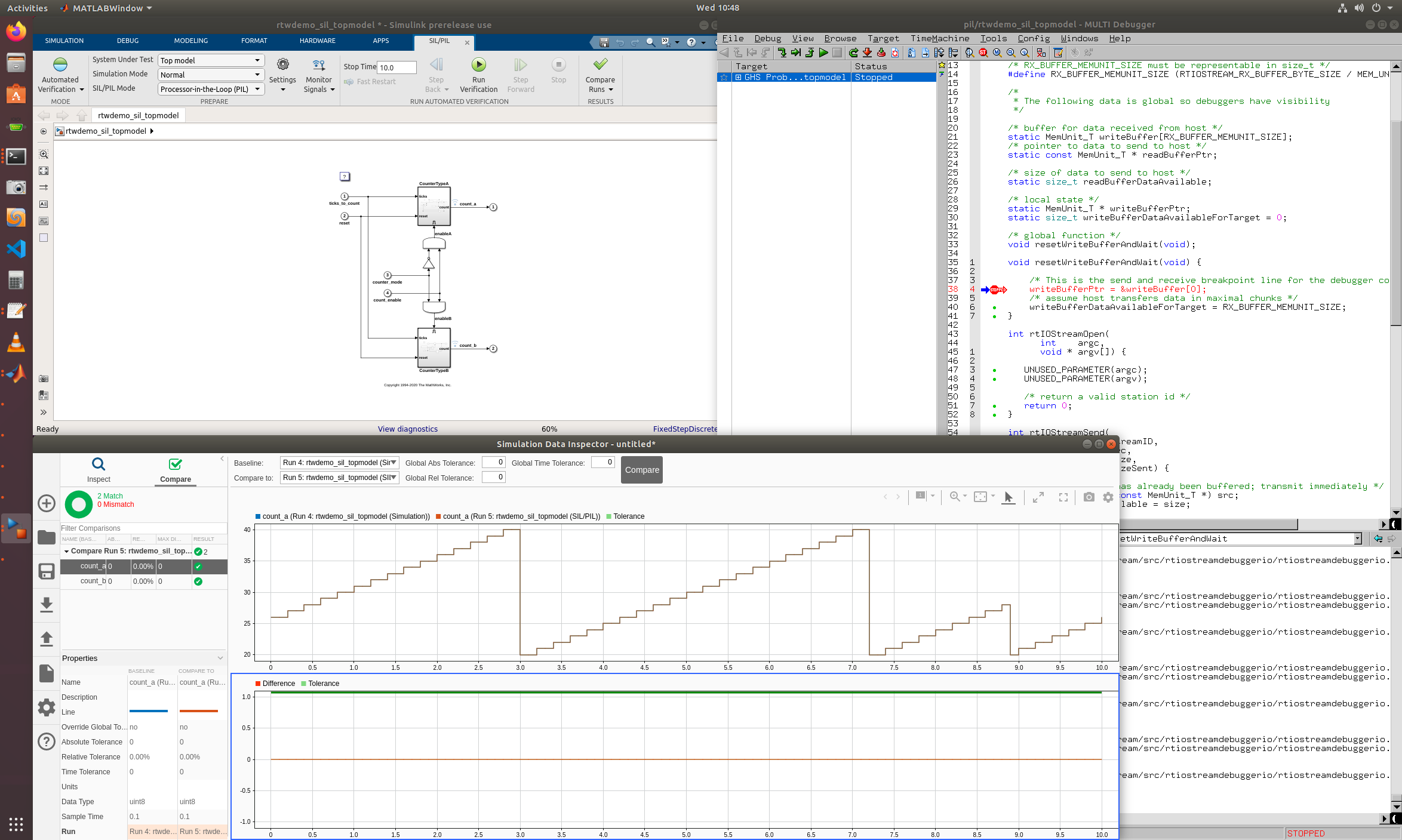
Task: Click the Filter Comparisons field
Action: pyautogui.click(x=143, y=528)
